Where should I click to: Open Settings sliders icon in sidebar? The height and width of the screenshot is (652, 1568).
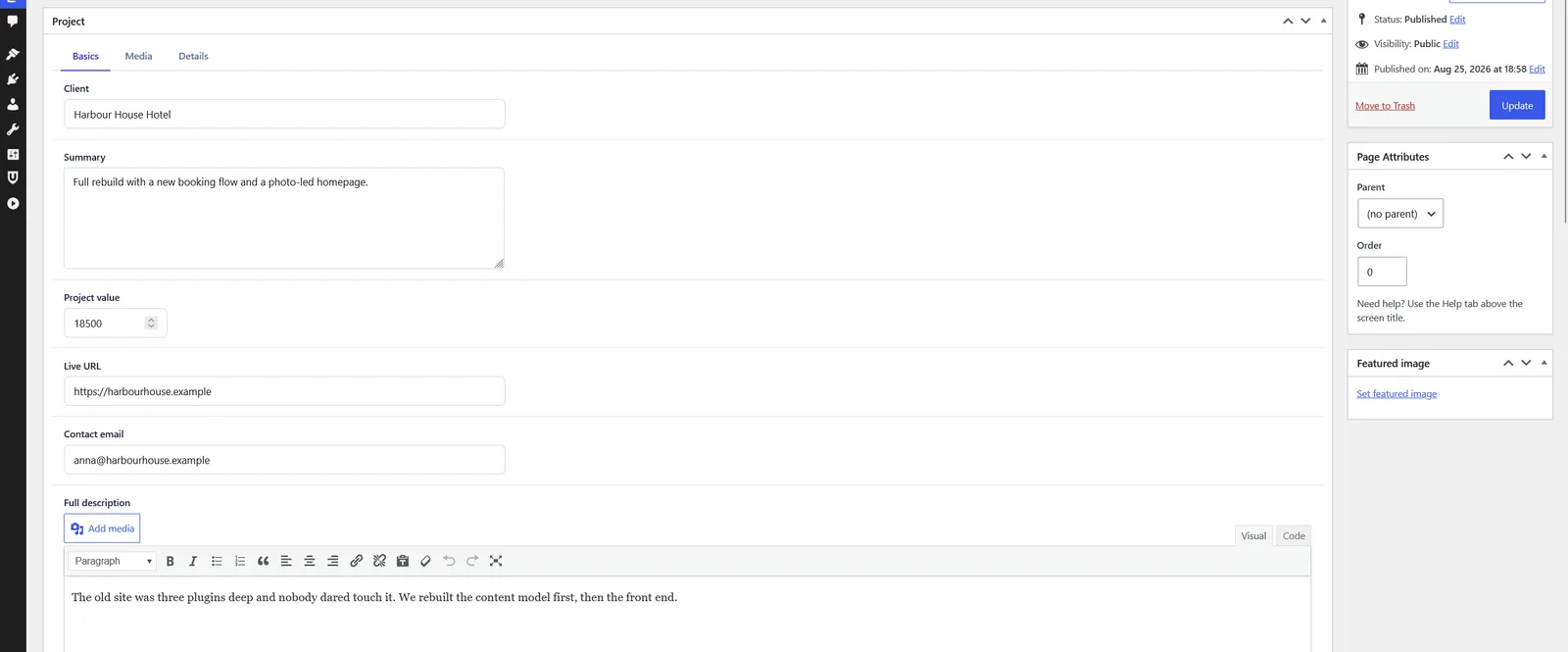pyautogui.click(x=13, y=154)
